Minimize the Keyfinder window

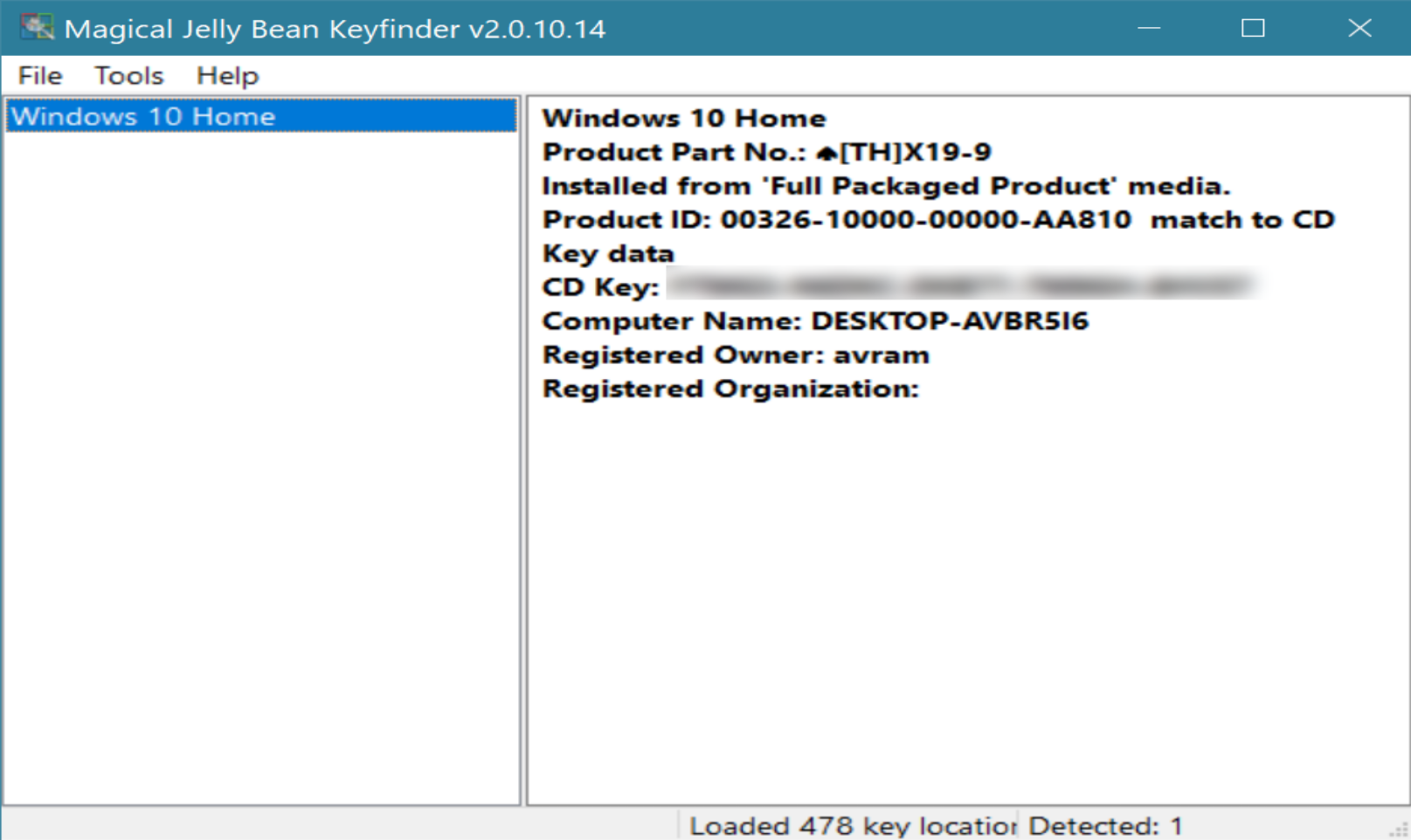click(x=1149, y=28)
